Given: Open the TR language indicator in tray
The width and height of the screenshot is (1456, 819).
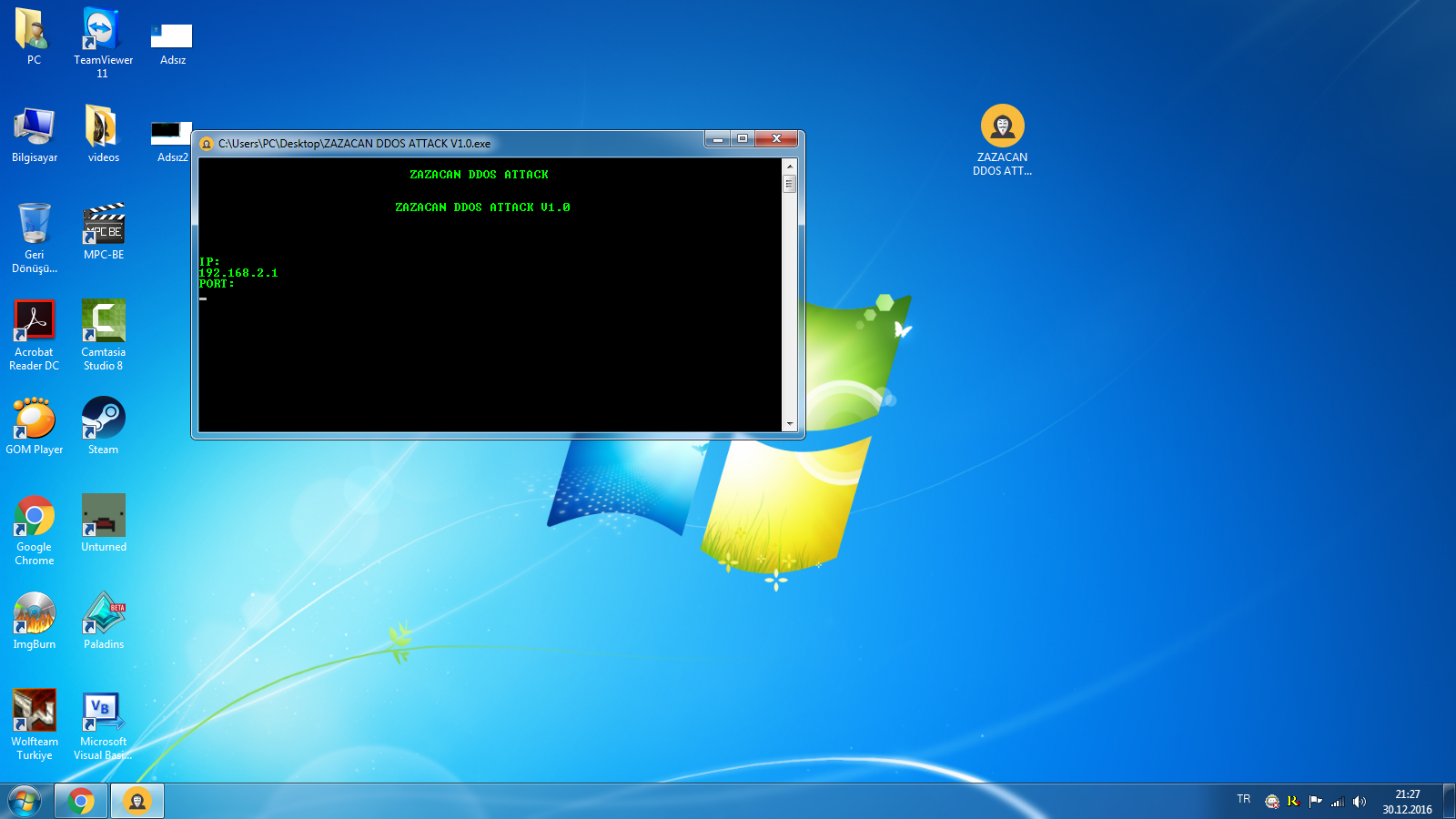Looking at the screenshot, I should pos(1243,799).
